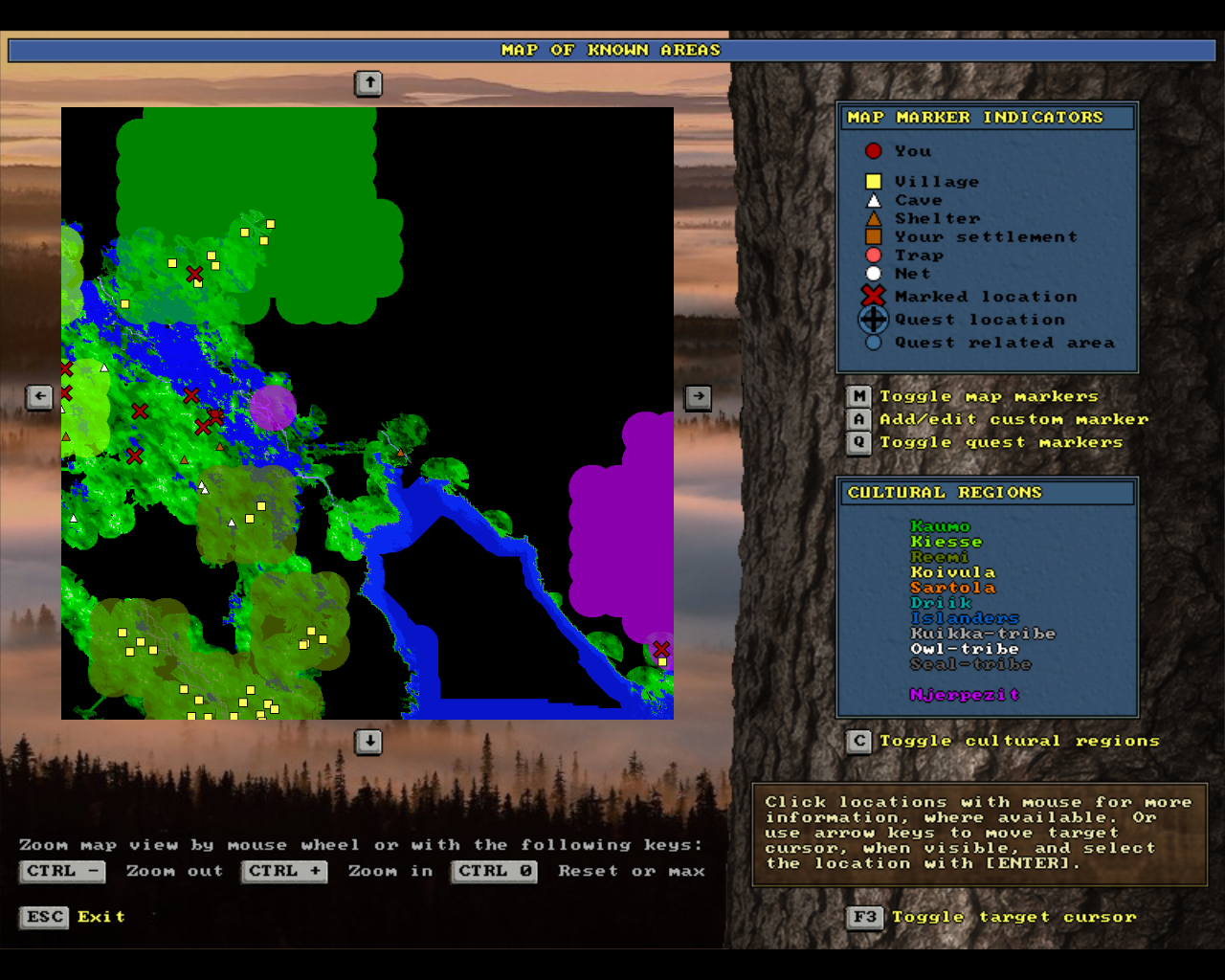Select Sartola in the cultural regions list

coord(952,588)
